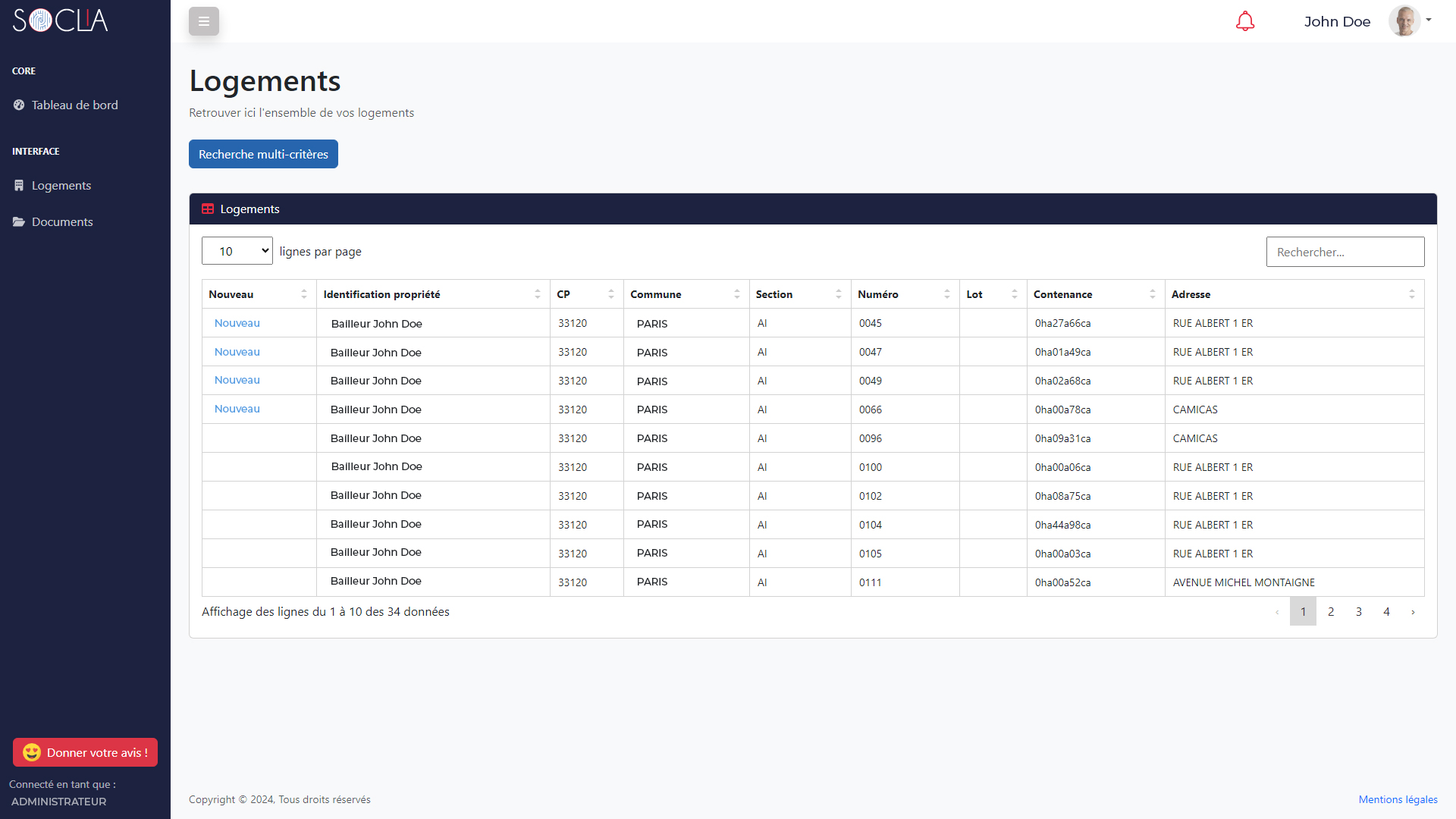Toggle the sidebar with the hamburger button
The image size is (1456, 819).
click(204, 21)
